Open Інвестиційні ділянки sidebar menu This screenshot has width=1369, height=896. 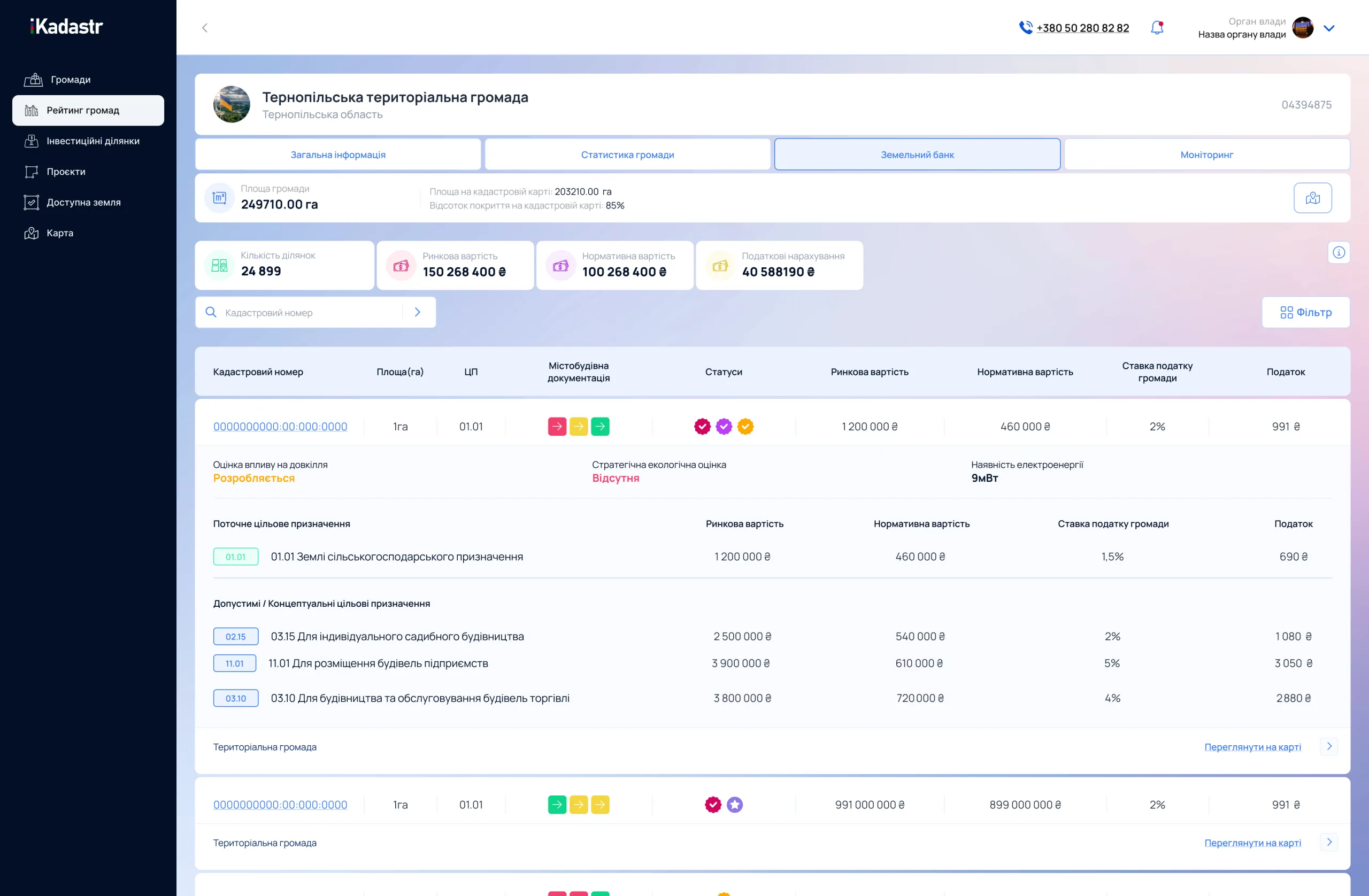(93, 141)
